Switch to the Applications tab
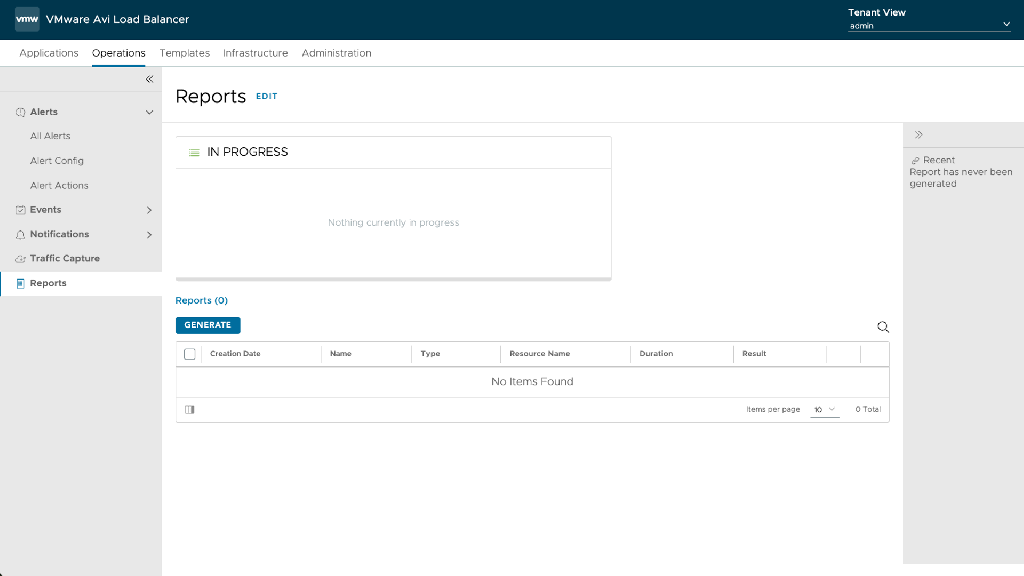1024x576 pixels. coord(48,53)
